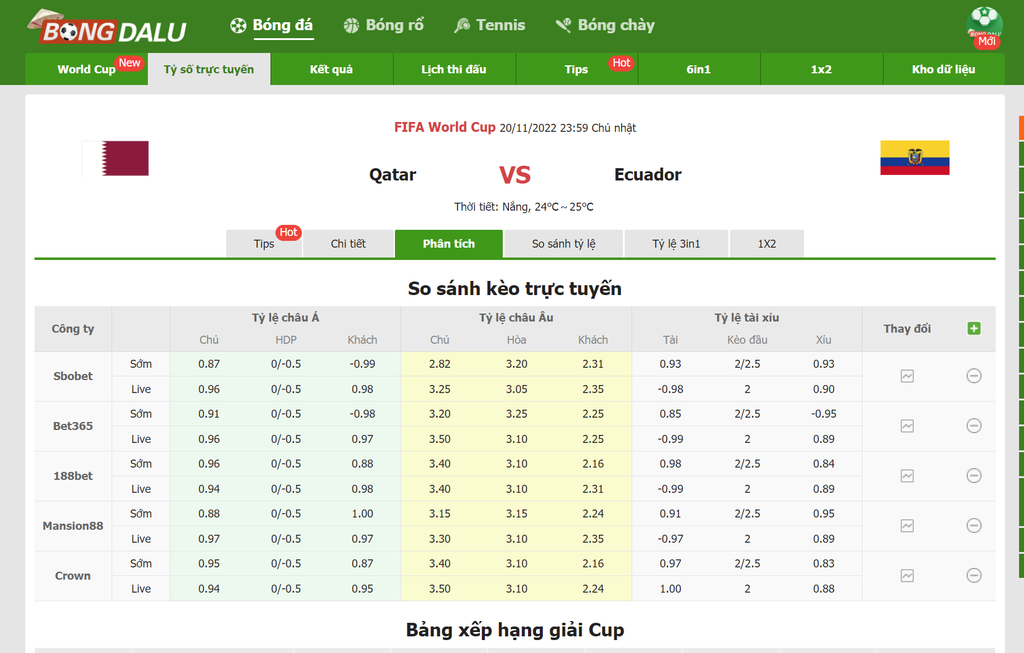Select the Tỷ số trực tuyến tab
This screenshot has height=653, width=1024.
point(209,69)
